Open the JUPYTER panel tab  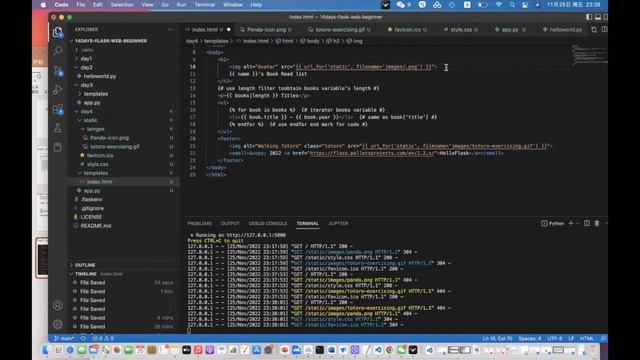[x=338, y=223]
